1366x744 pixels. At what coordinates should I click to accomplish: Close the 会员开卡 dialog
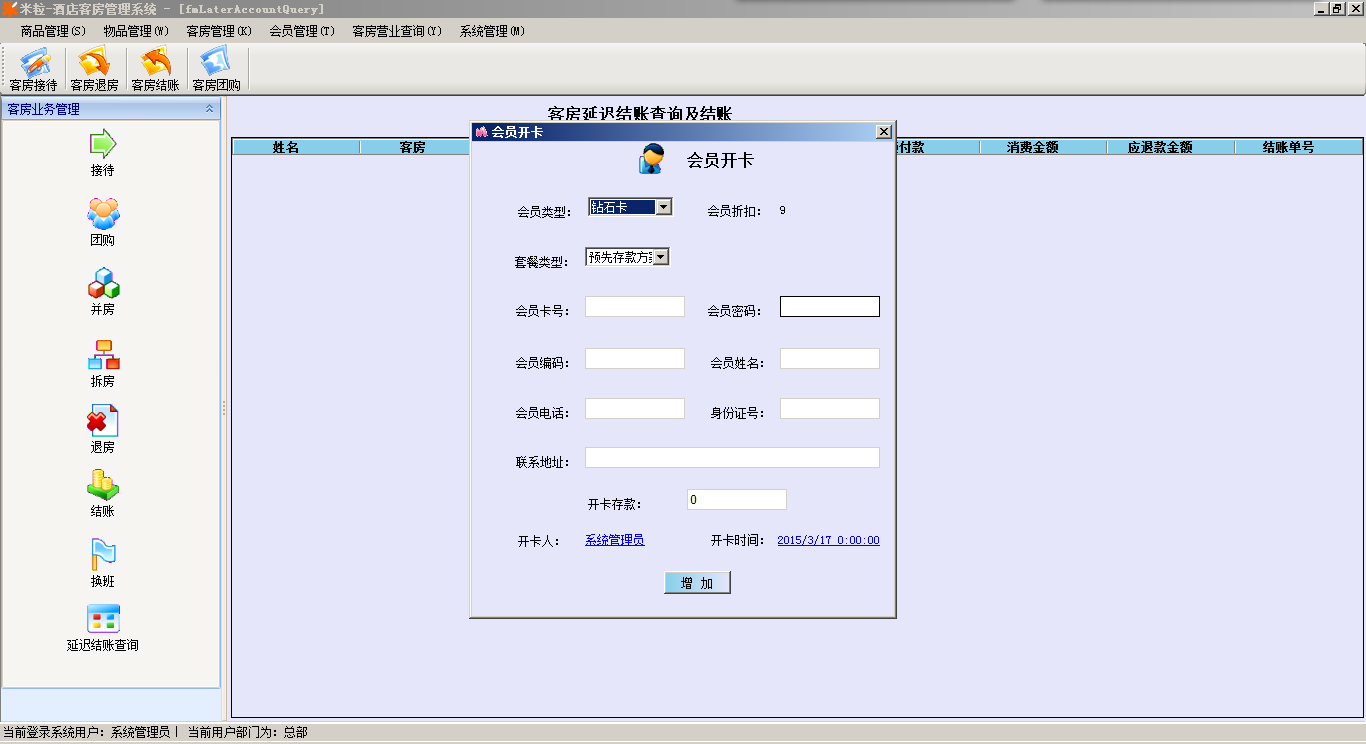point(883,132)
